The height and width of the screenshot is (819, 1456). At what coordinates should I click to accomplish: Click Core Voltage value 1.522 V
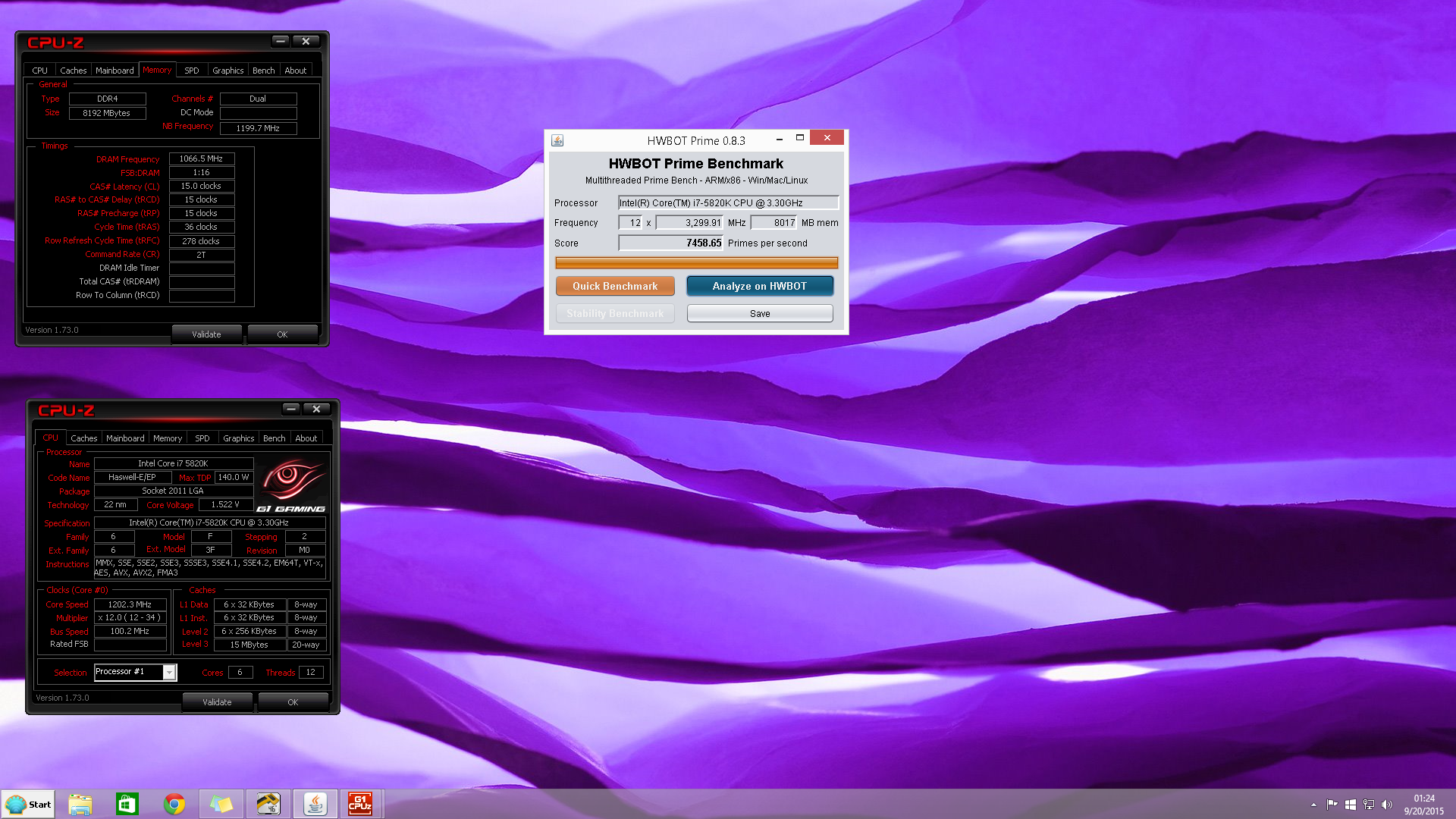(225, 505)
